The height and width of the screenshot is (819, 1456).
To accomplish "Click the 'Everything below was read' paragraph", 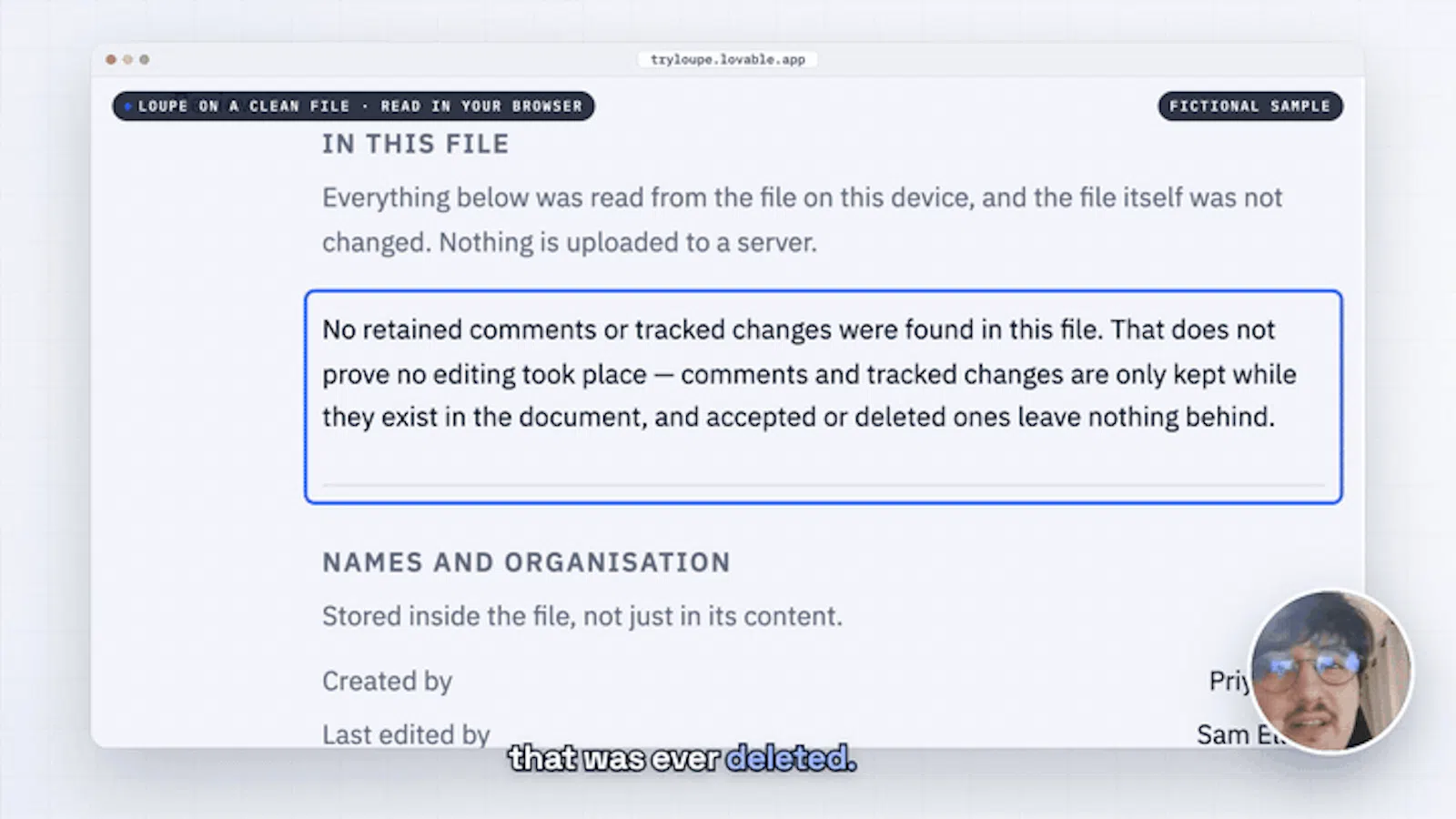I will 802,219.
